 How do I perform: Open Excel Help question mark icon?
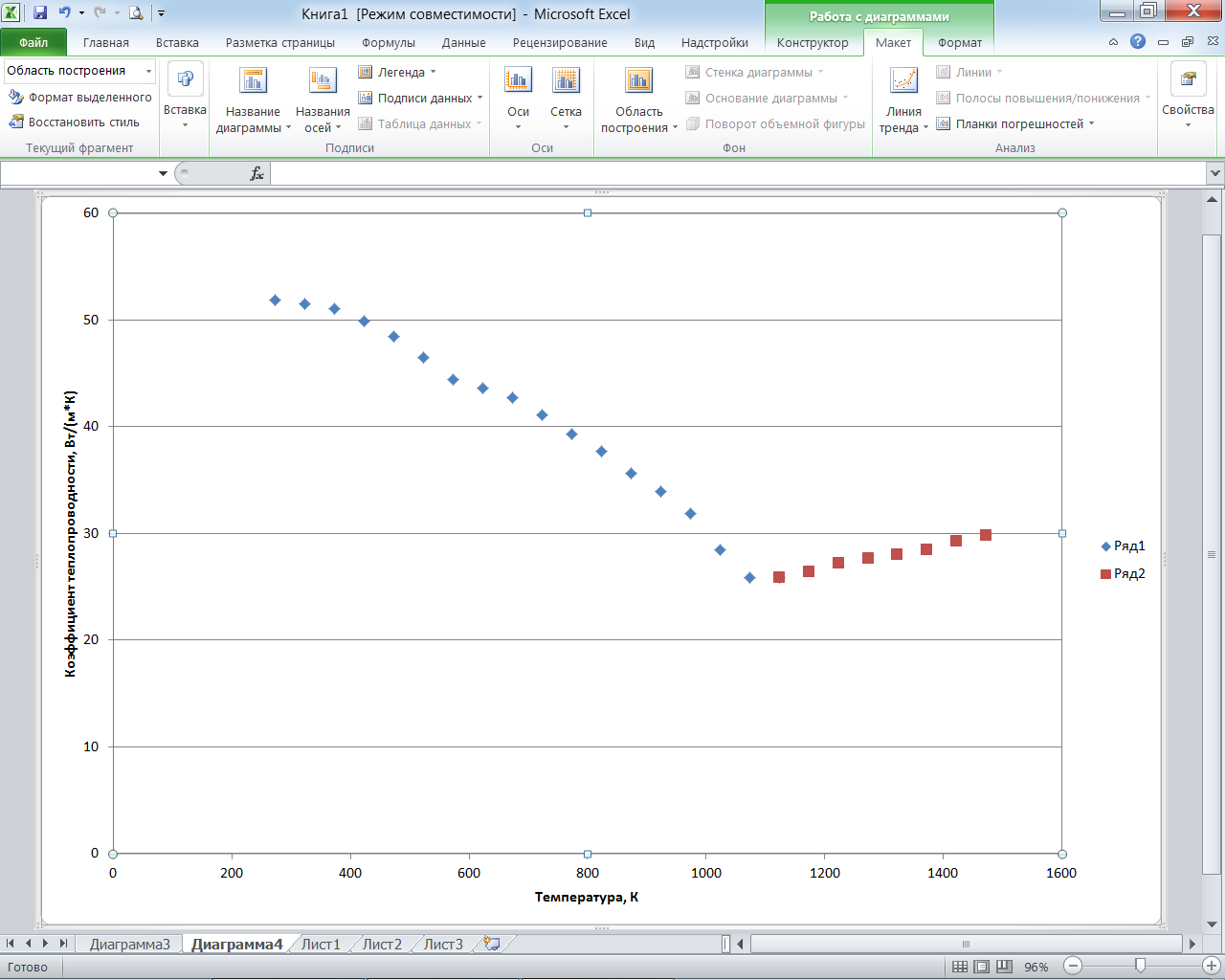[1137, 41]
